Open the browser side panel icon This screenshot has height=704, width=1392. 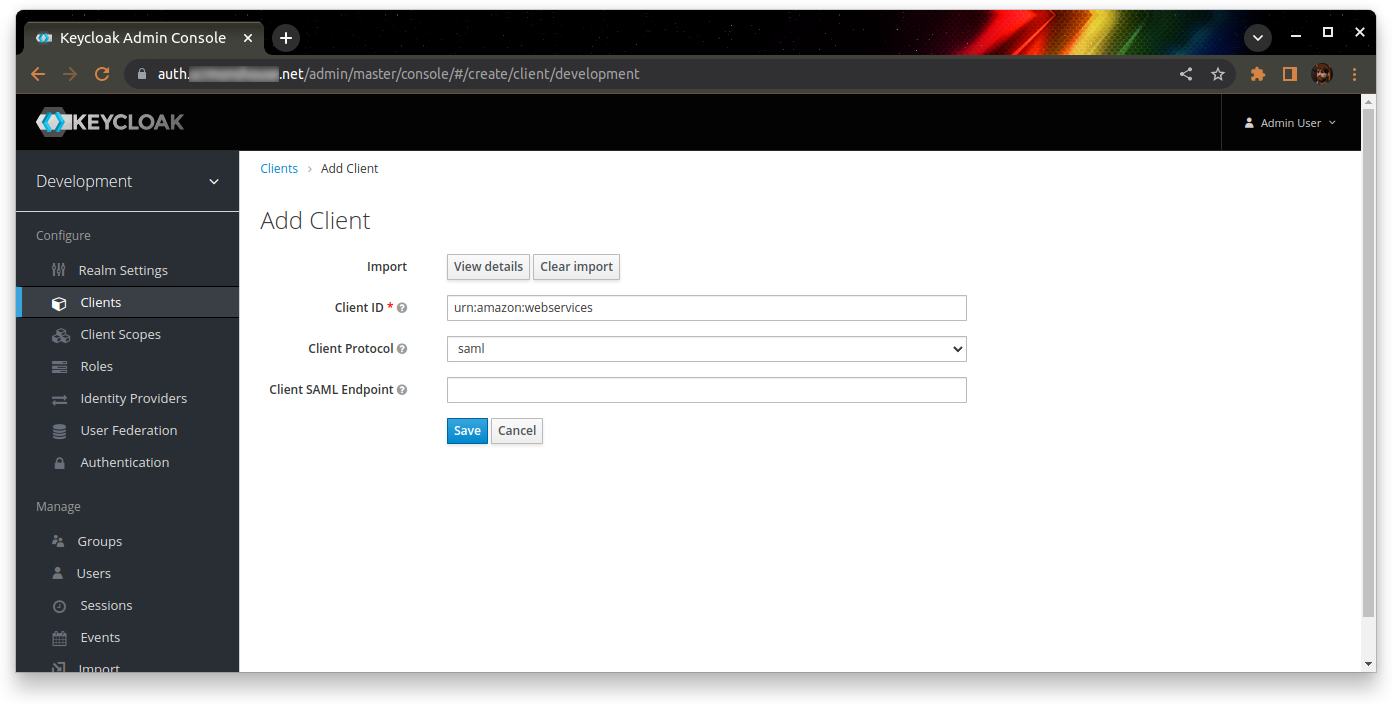[x=1290, y=74]
